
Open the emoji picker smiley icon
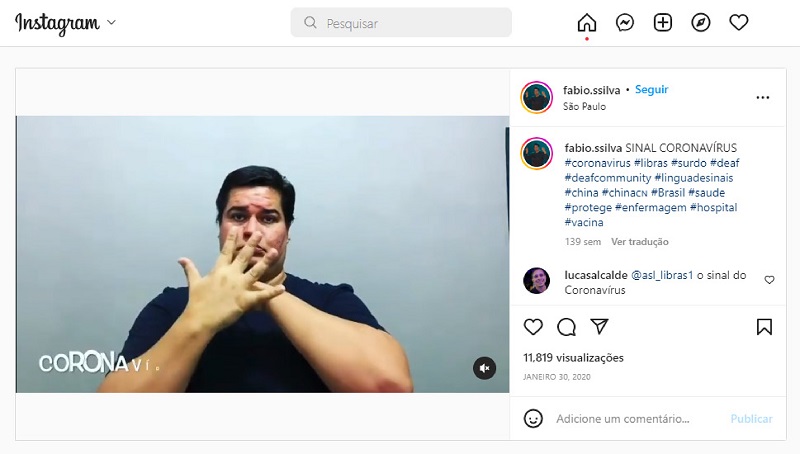[x=533, y=419]
